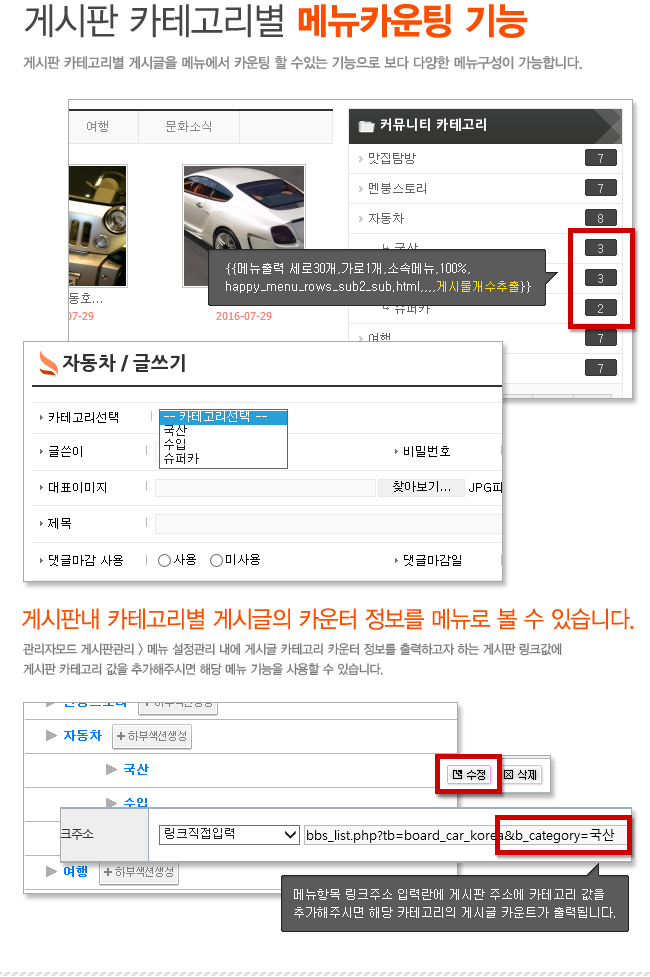
Task: Click the folder icon beside 커뮤니티 카테고리
Action: (x=366, y=126)
